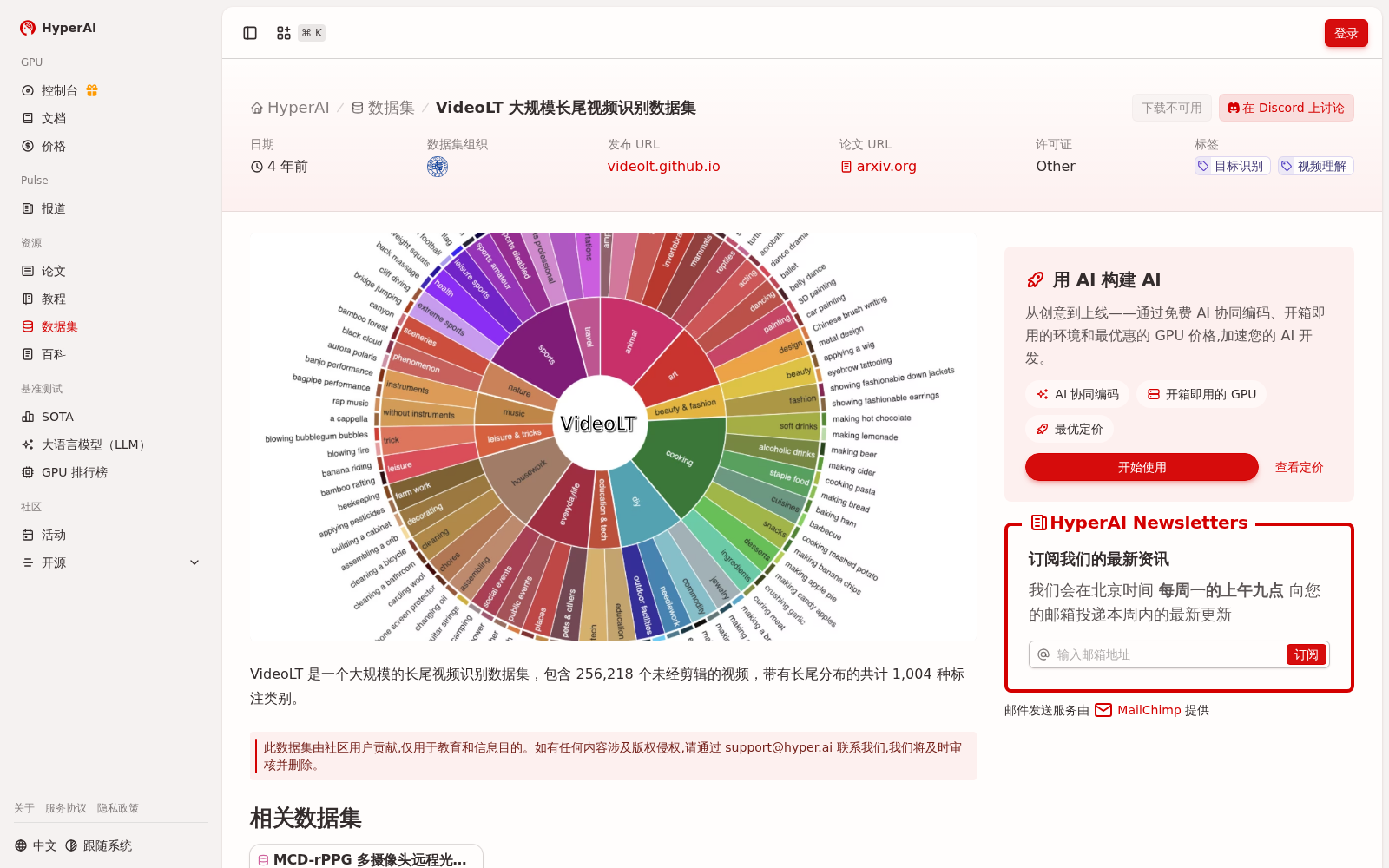Click the gift icon beside 控制台
1389x868 pixels.
92,90
